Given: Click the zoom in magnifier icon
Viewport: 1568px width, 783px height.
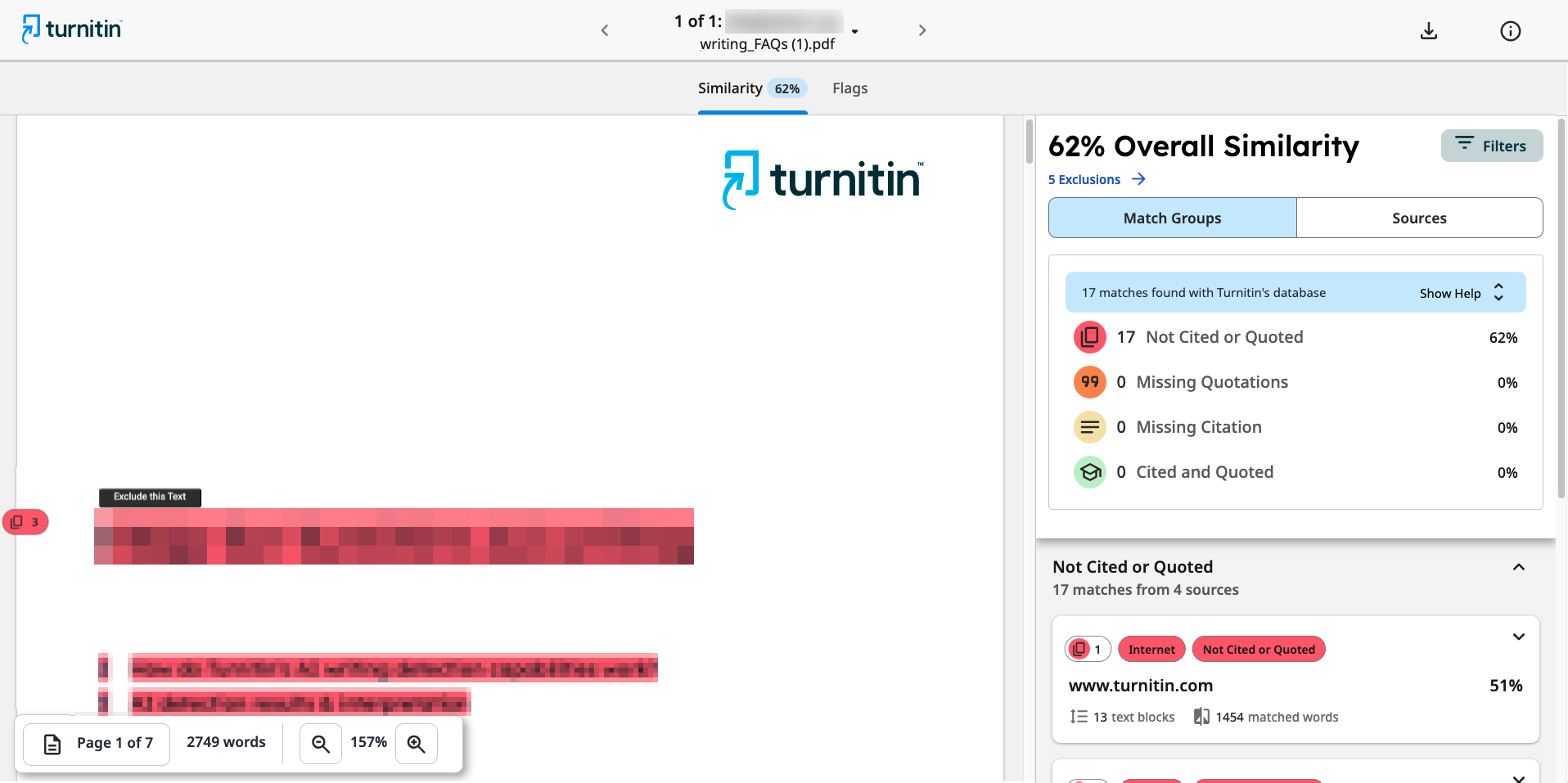Looking at the screenshot, I should tap(417, 744).
